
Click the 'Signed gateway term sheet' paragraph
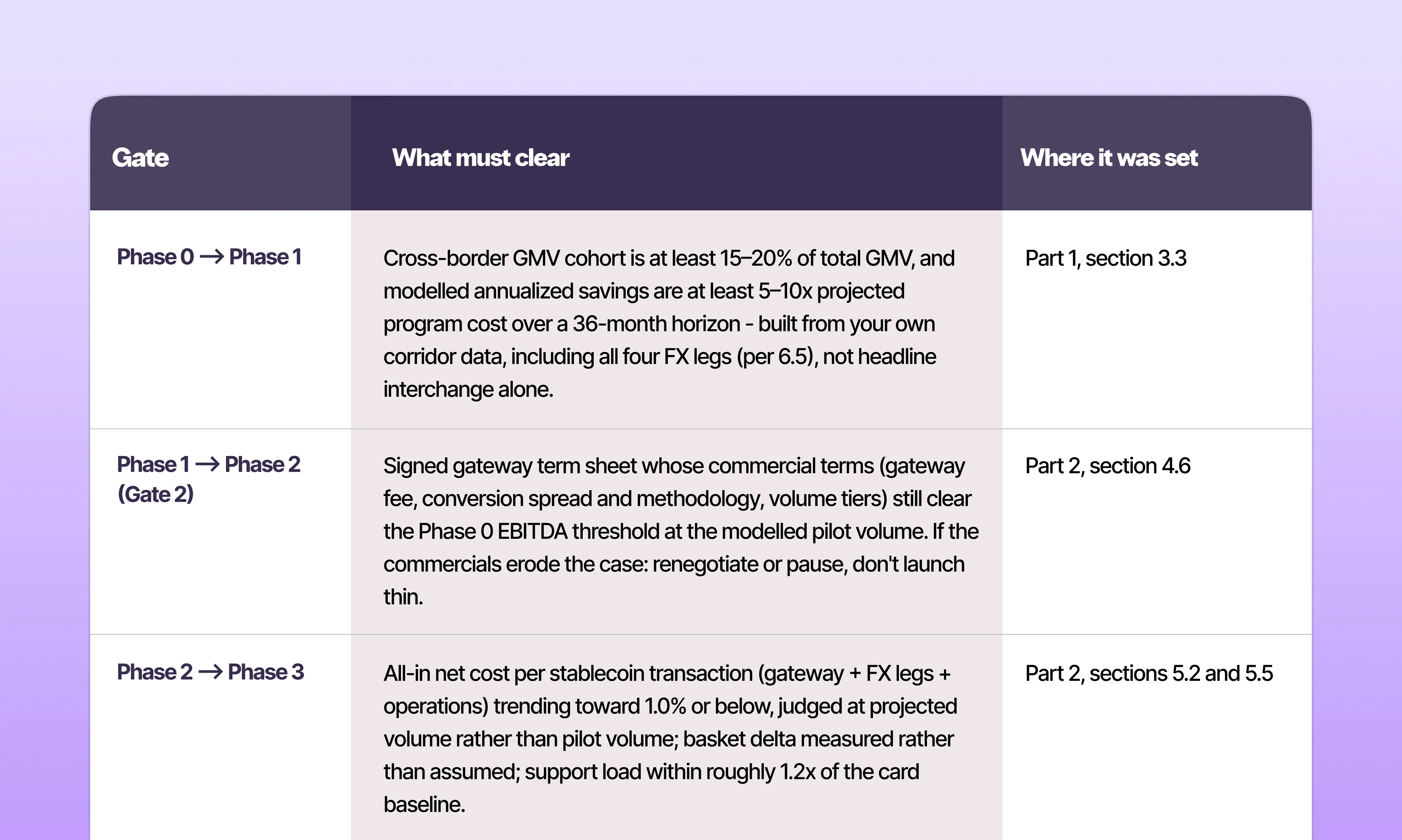click(681, 532)
